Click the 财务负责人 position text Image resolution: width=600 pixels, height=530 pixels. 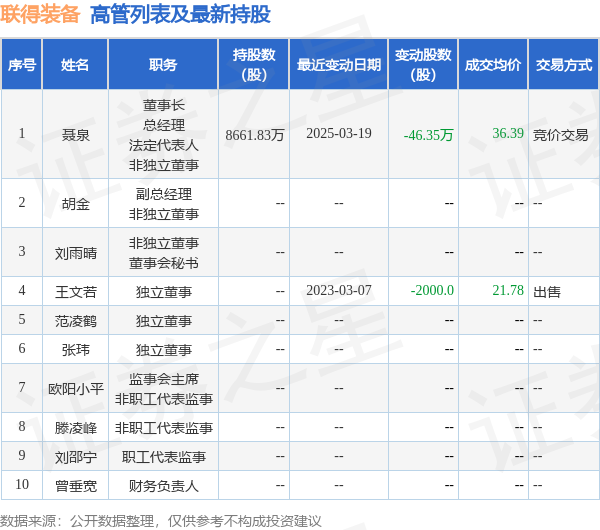click(164, 486)
